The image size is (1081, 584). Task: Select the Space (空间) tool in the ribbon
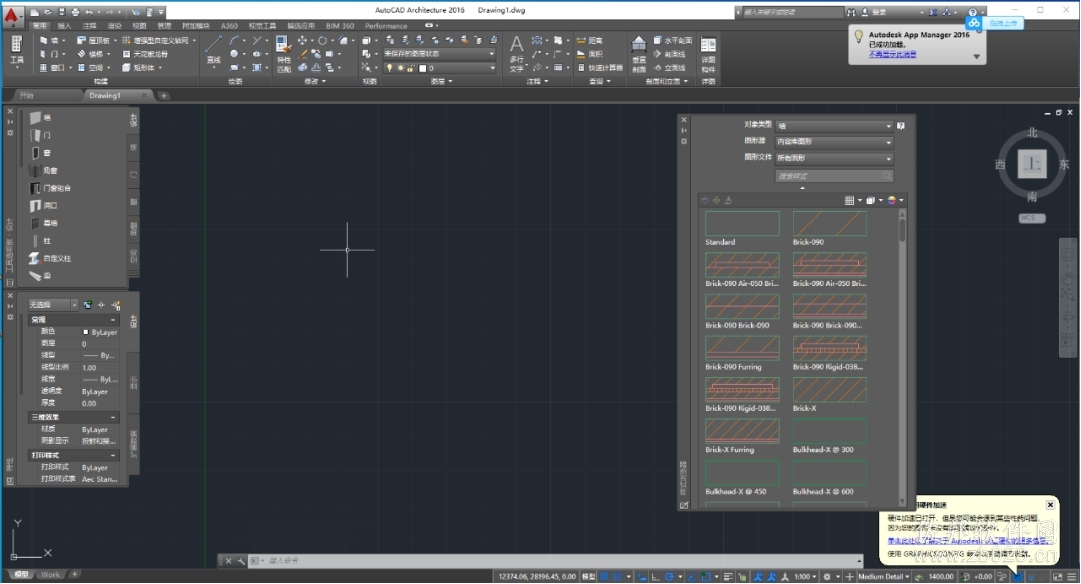coord(90,68)
